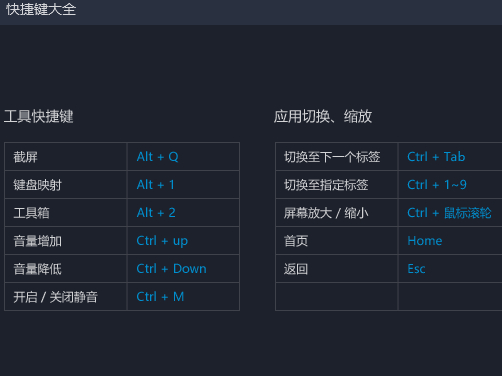Click the 截屏 row label
Image resolution: width=502 pixels, height=376 pixels.
click(25, 157)
